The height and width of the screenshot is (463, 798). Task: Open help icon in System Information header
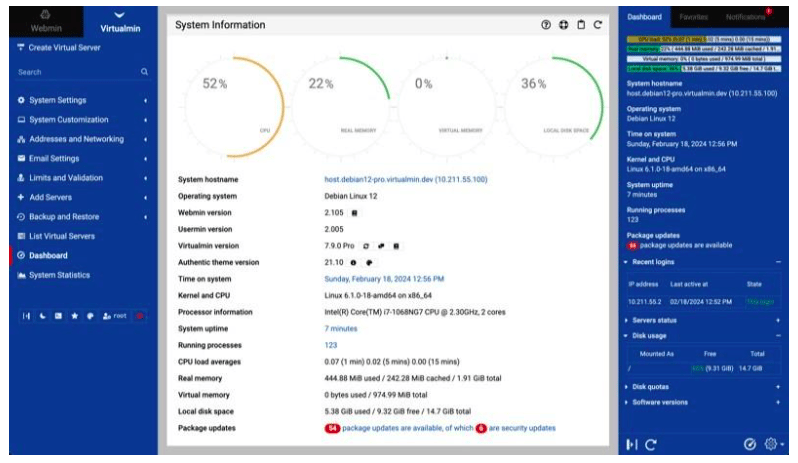(546, 24)
